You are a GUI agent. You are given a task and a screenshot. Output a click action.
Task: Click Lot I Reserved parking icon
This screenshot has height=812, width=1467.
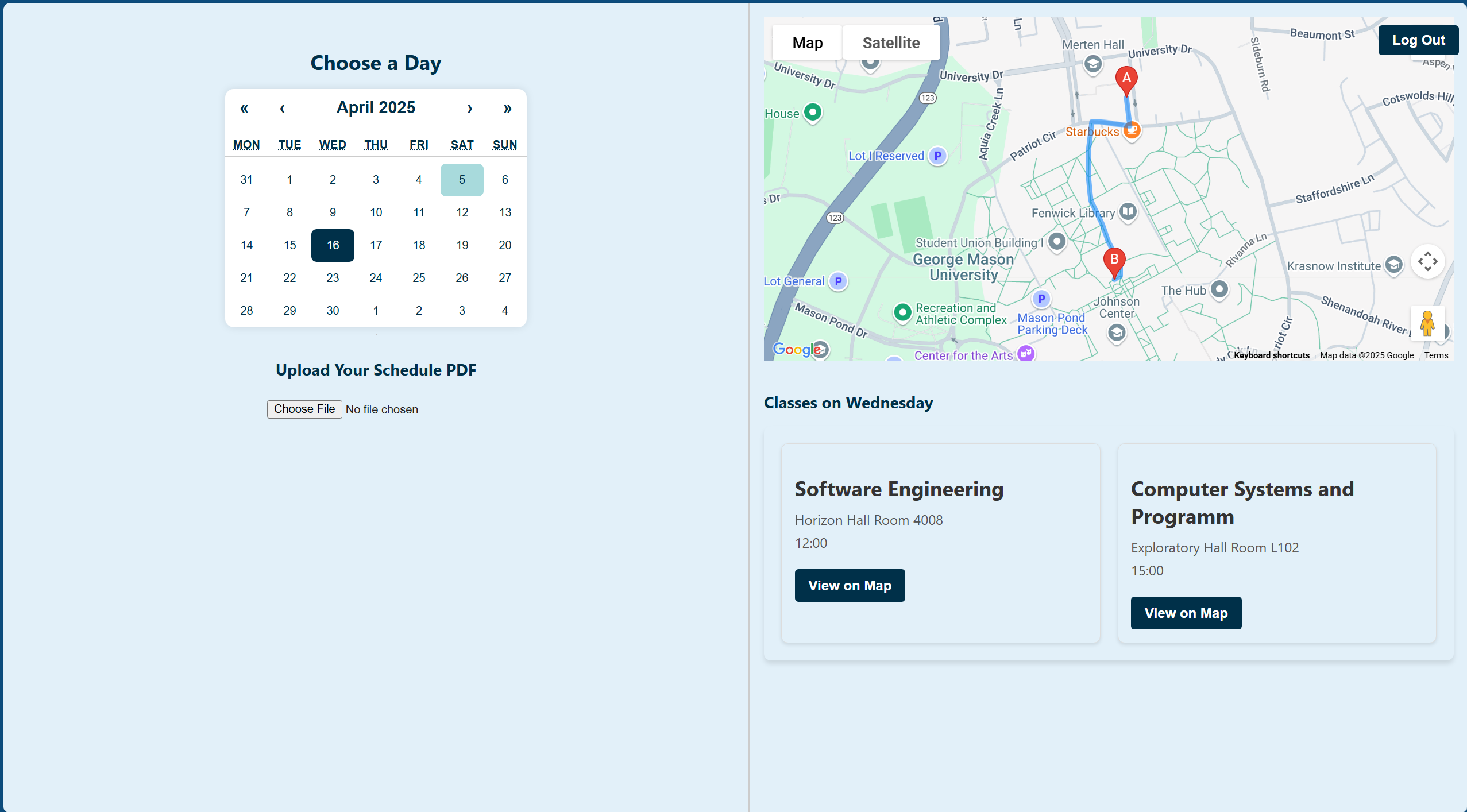937,156
